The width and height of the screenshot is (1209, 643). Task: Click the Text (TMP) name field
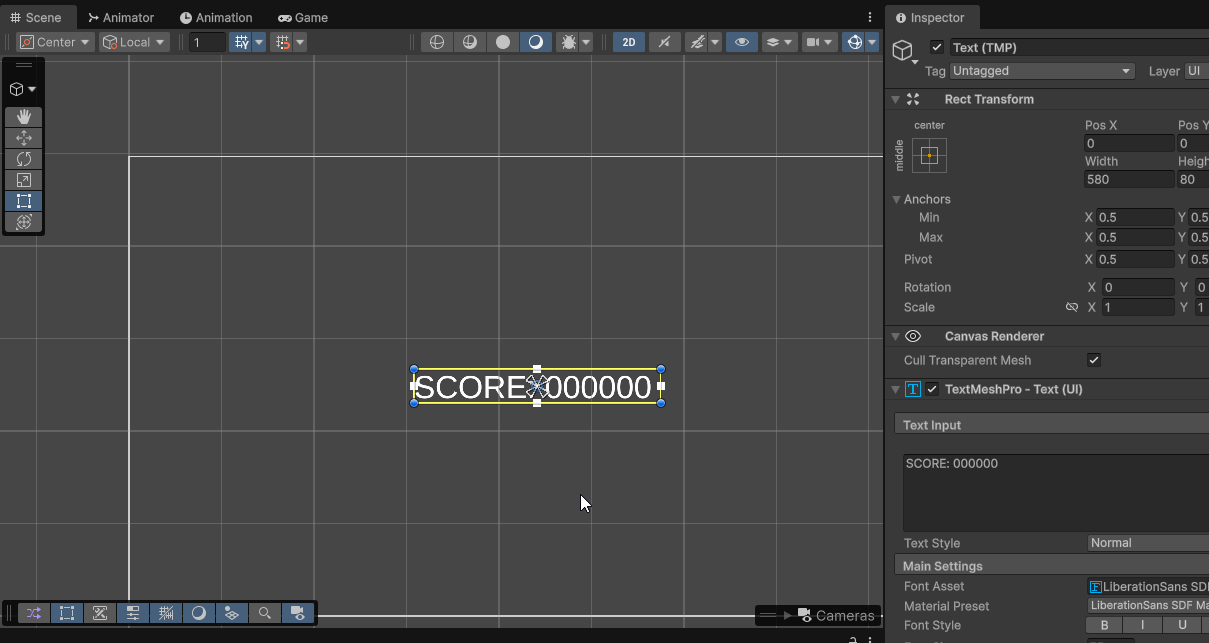pyautogui.click(x=1078, y=47)
